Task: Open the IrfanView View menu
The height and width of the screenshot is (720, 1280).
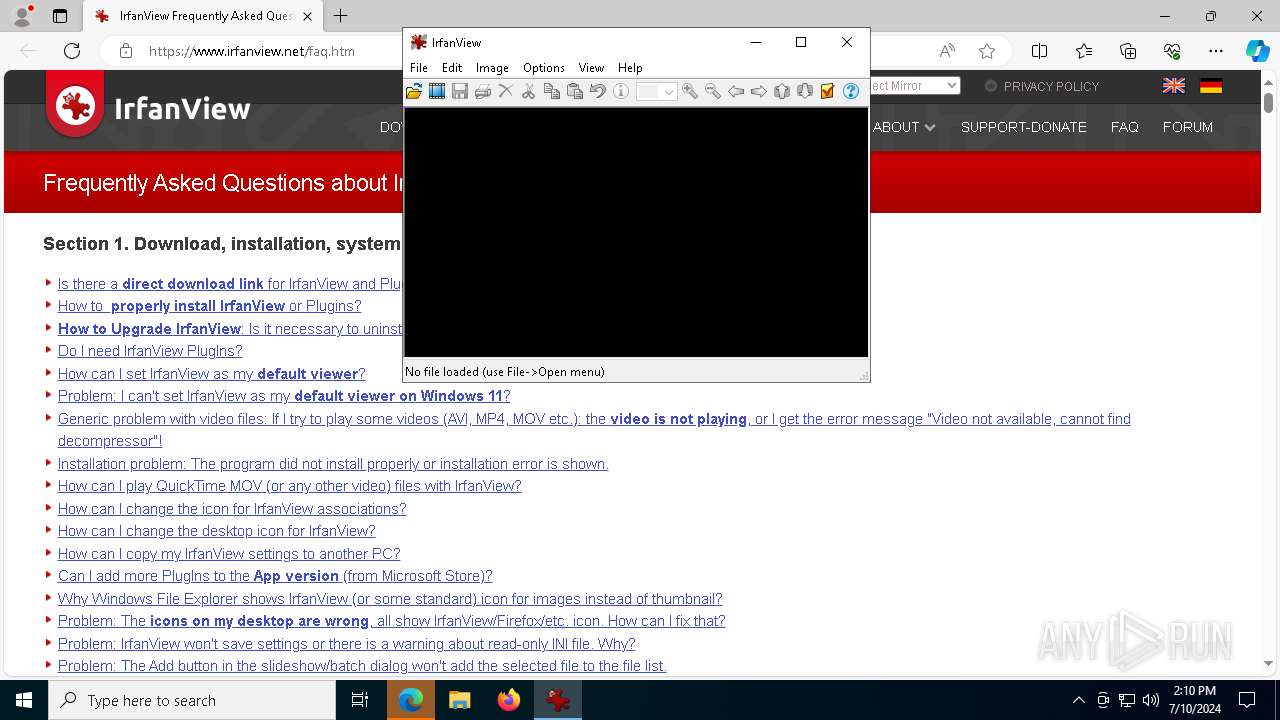Action: pyautogui.click(x=591, y=67)
